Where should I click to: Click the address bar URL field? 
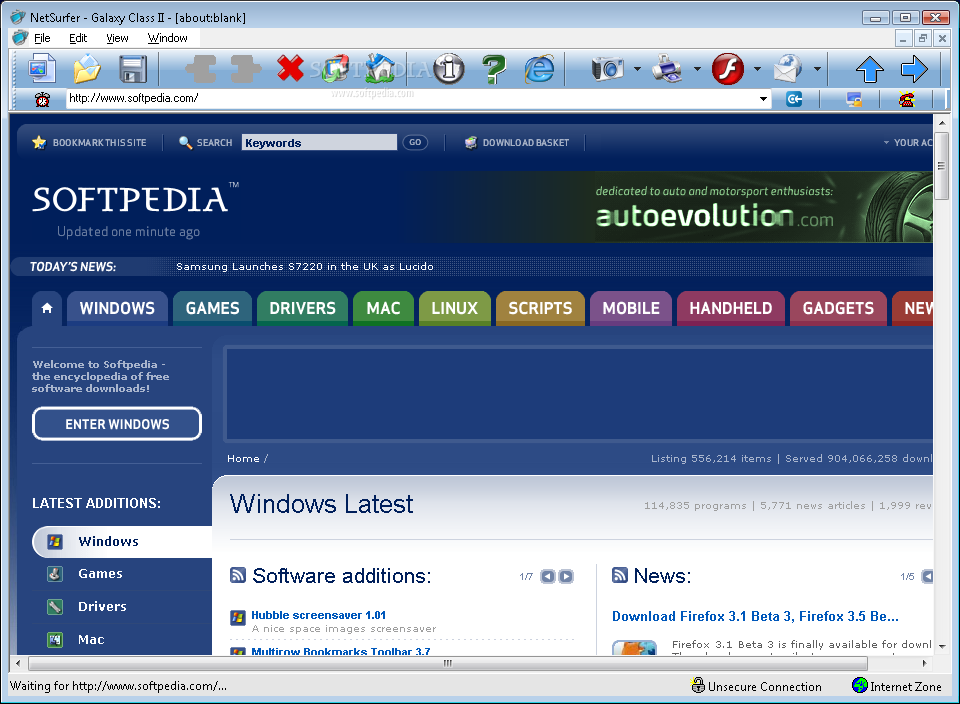coord(411,99)
